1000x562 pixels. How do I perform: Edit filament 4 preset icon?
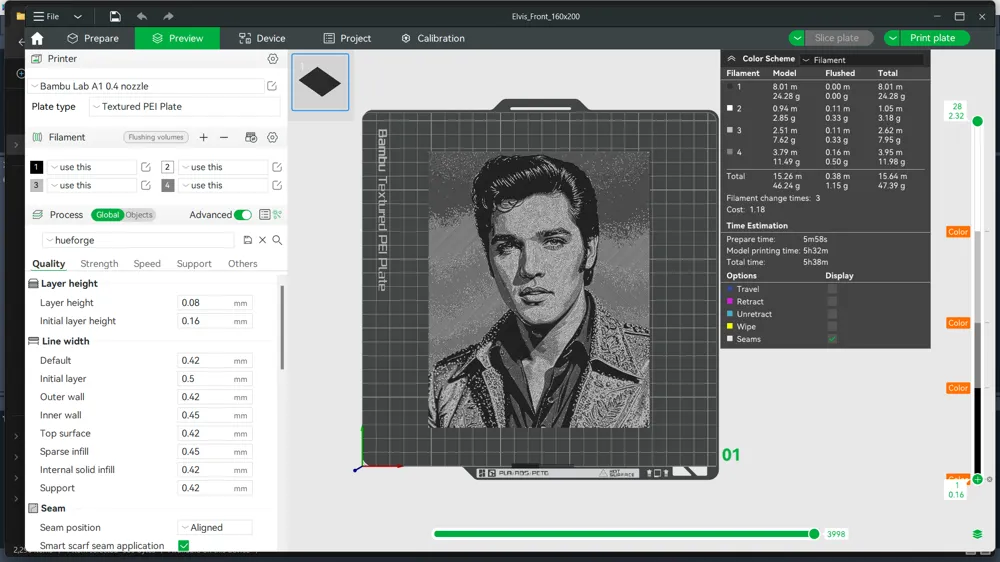tap(277, 186)
